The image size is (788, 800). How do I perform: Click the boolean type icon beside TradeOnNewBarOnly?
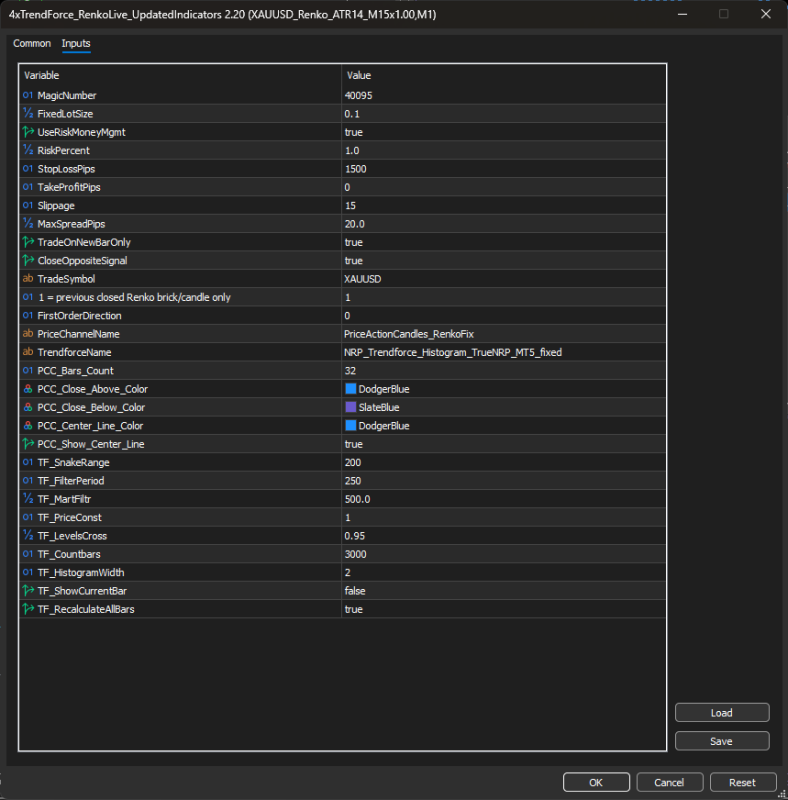(28, 242)
